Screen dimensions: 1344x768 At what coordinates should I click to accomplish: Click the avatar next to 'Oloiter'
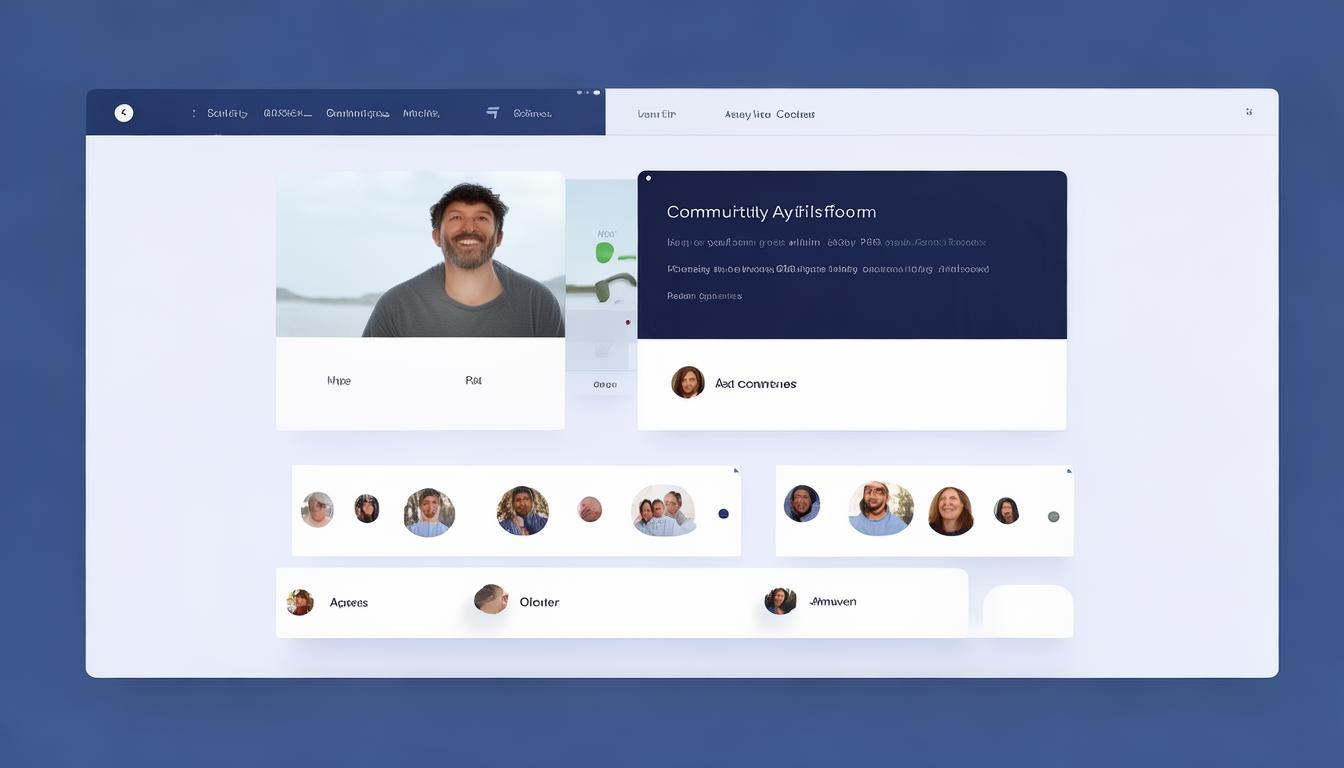tap(491, 599)
